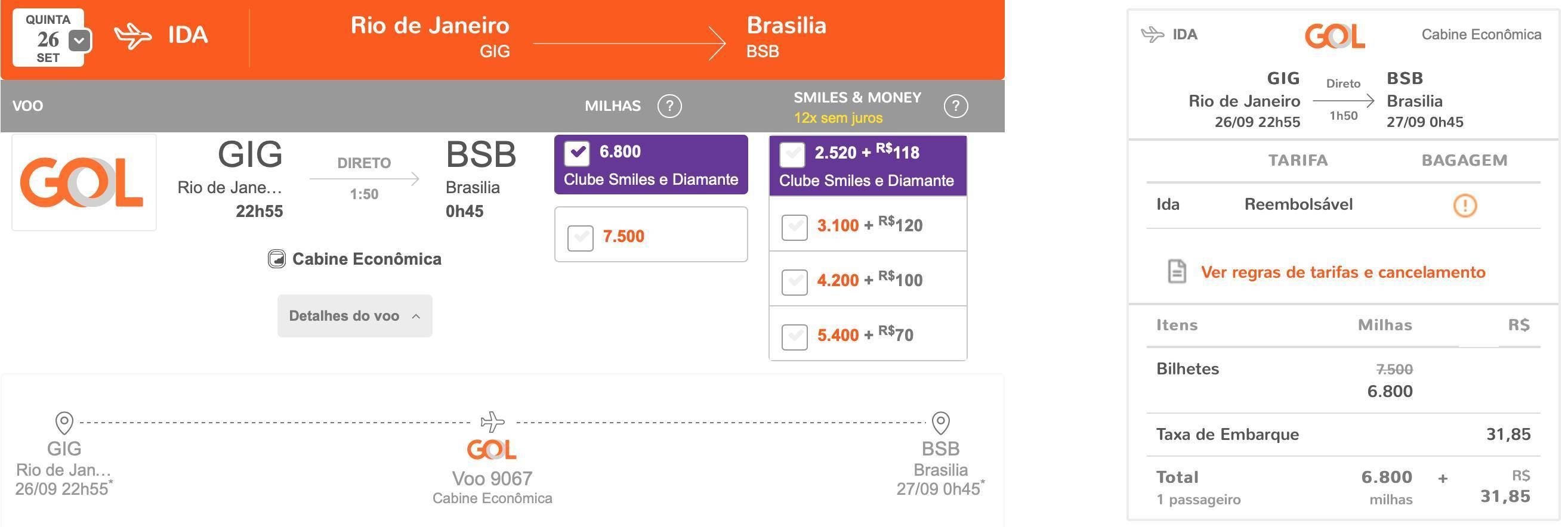The height and width of the screenshot is (527, 1568).
Task: Click the BSB destination location pin icon
Action: (940, 422)
